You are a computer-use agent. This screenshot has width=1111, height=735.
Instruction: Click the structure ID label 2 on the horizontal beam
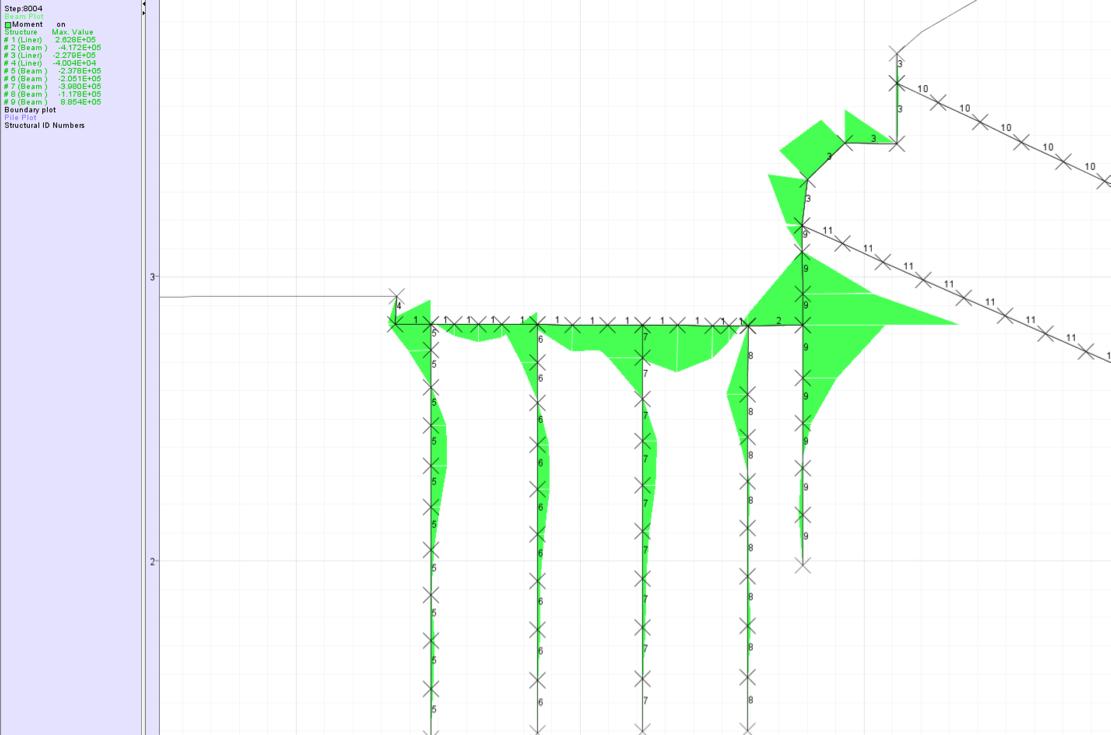click(779, 320)
